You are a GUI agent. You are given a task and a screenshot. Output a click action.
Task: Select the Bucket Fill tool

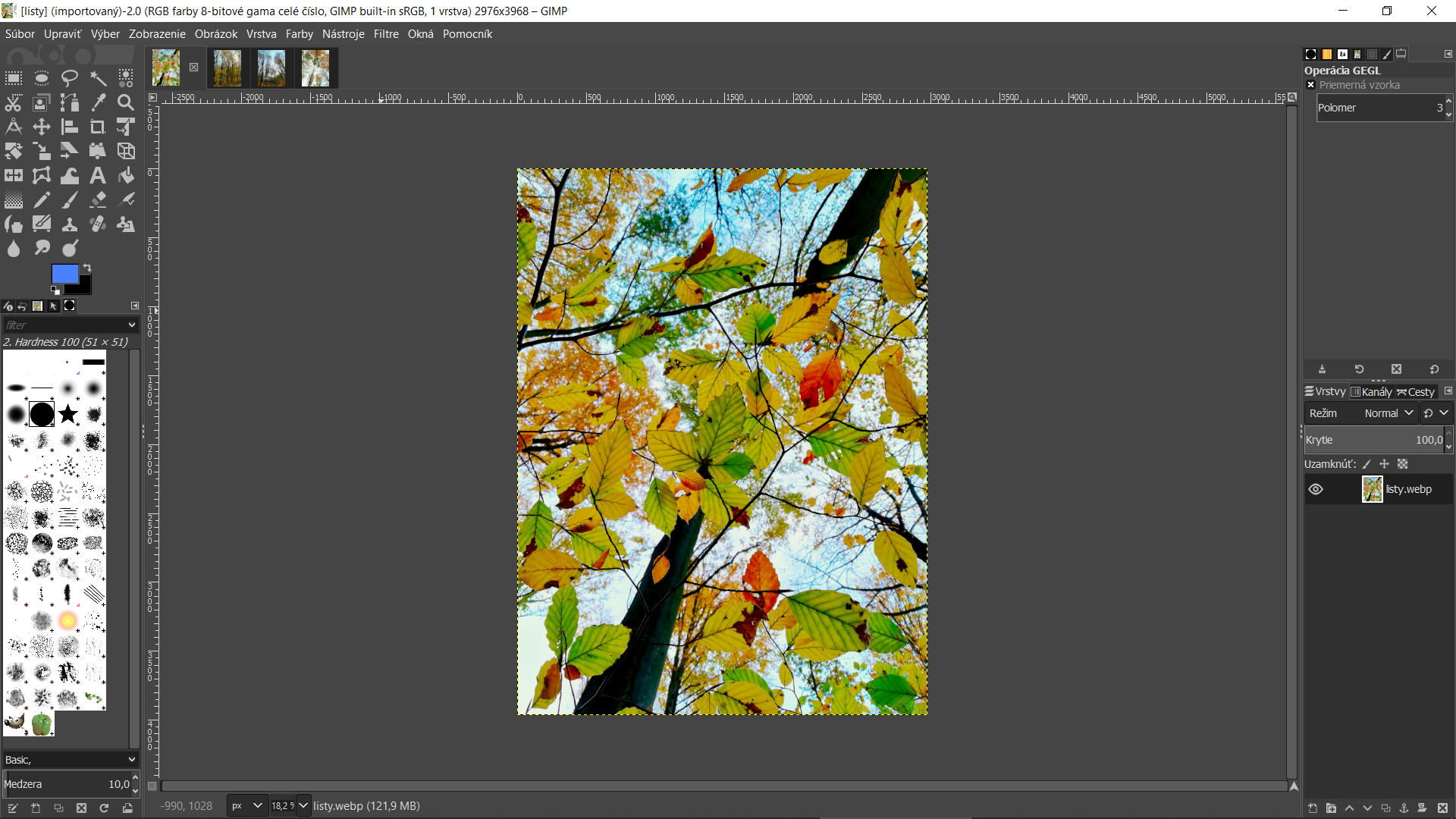point(126,175)
